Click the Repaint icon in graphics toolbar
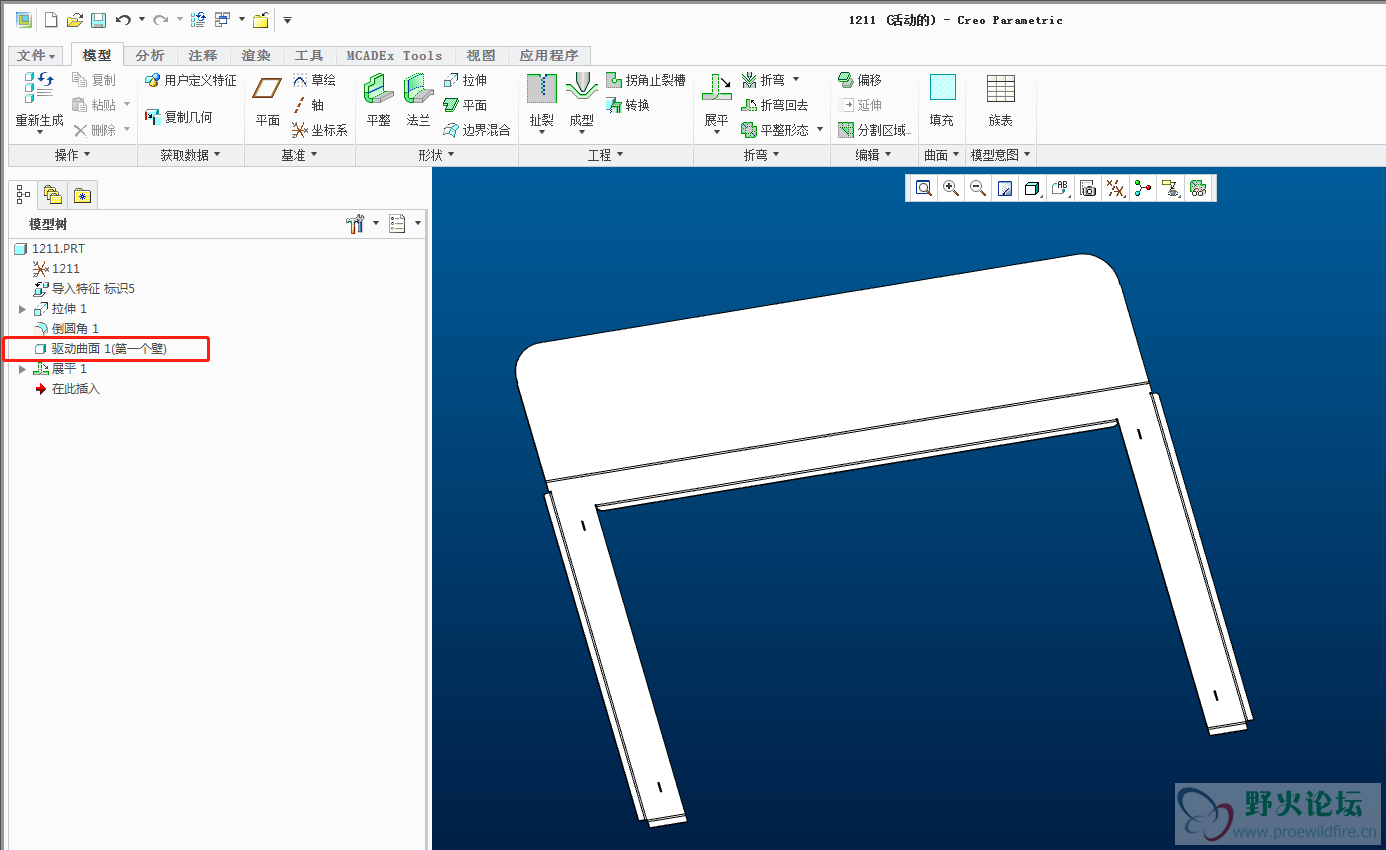The image size is (1386, 850). click(x=1005, y=188)
